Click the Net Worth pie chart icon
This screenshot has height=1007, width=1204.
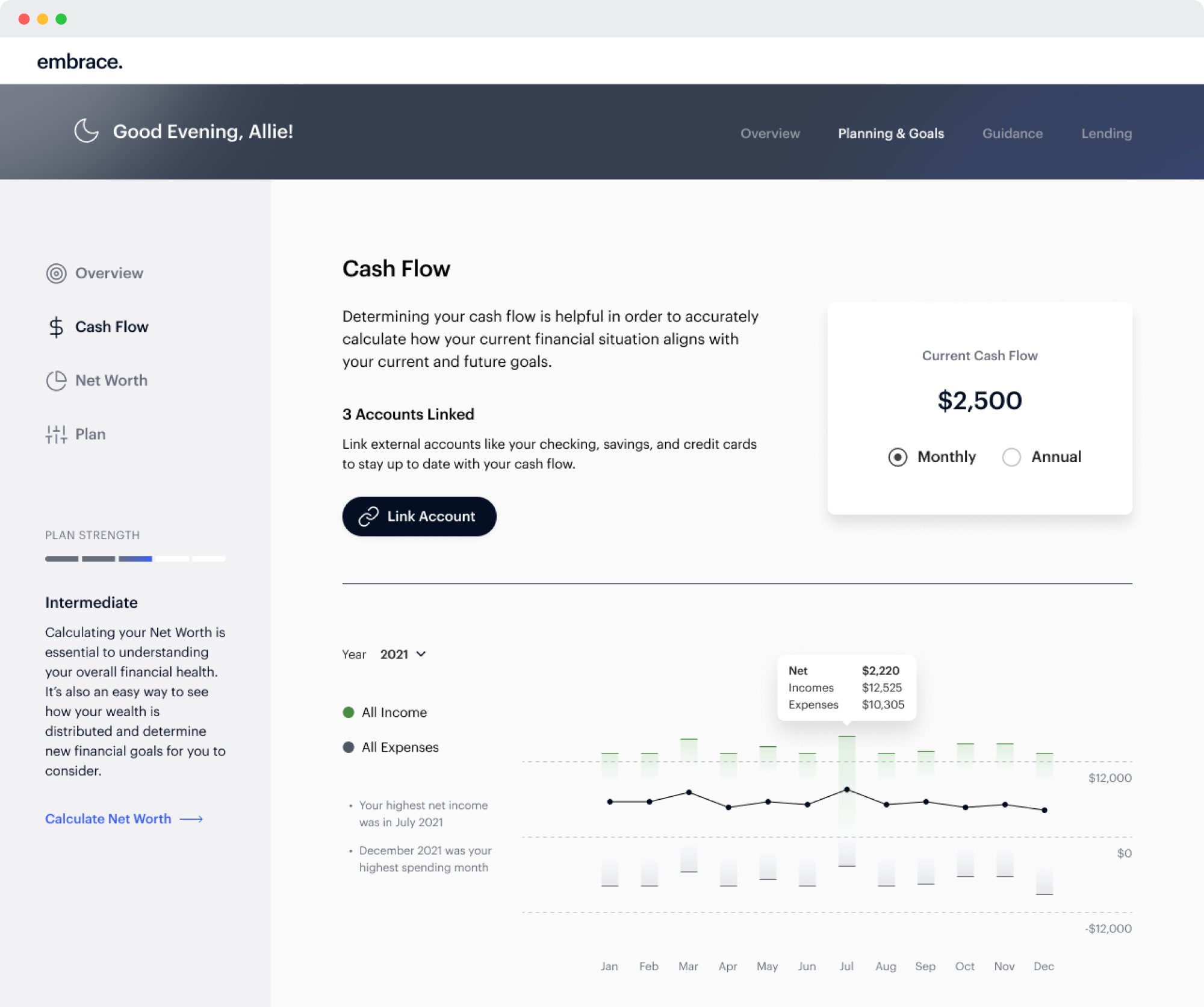tap(56, 381)
